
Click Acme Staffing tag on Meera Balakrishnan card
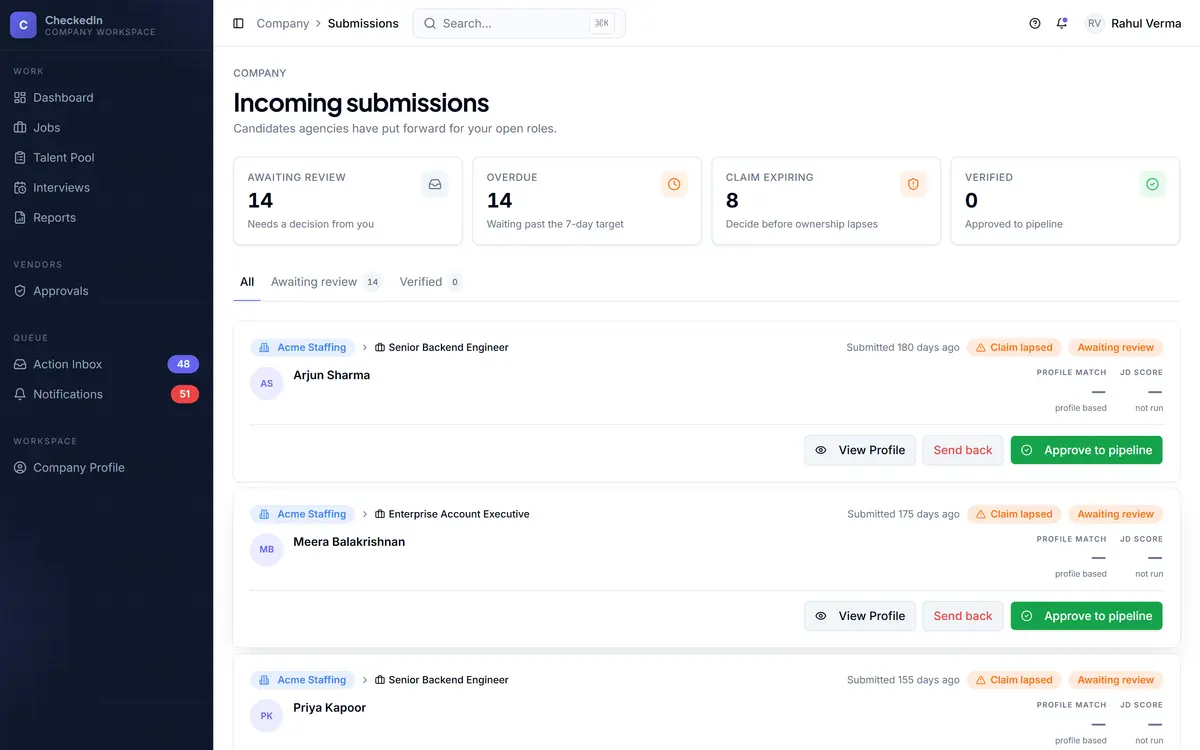click(x=302, y=514)
